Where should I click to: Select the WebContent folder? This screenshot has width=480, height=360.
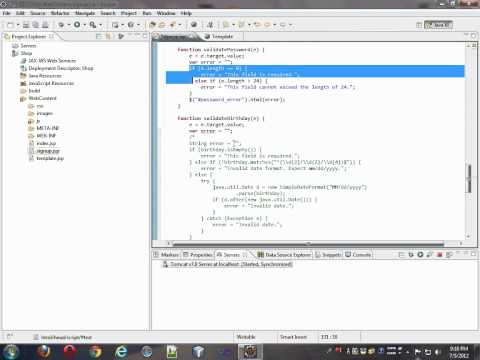pos(42,98)
